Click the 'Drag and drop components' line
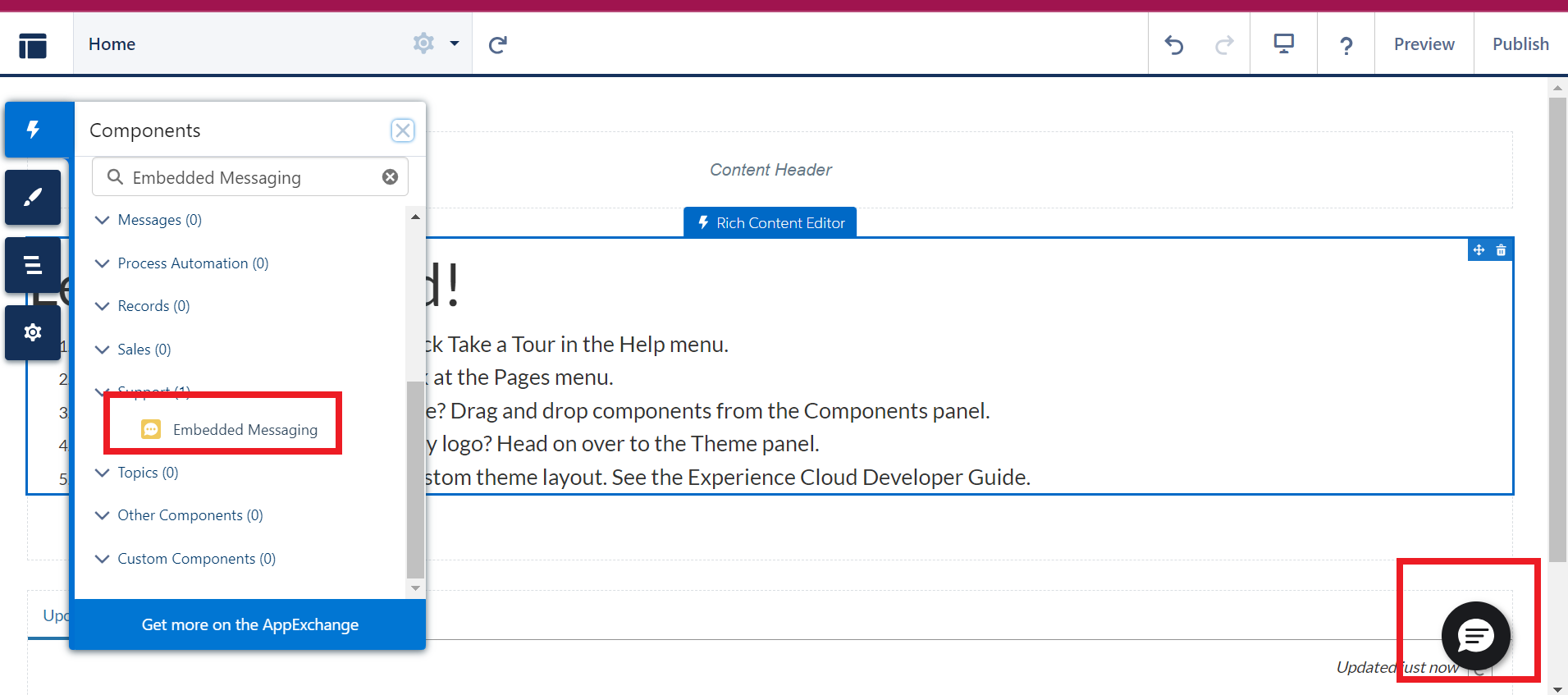This screenshot has width=1568, height=695. tap(720, 411)
